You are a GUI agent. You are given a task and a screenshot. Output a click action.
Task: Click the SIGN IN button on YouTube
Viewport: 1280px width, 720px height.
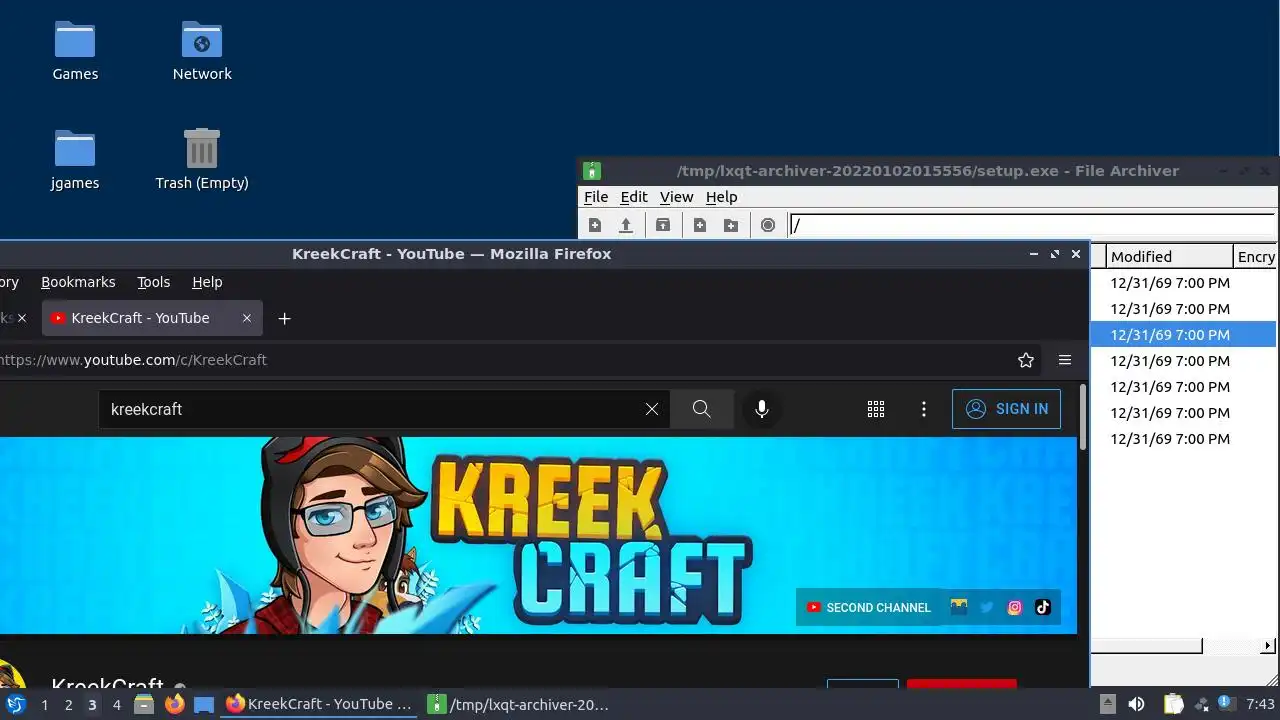click(x=1006, y=409)
